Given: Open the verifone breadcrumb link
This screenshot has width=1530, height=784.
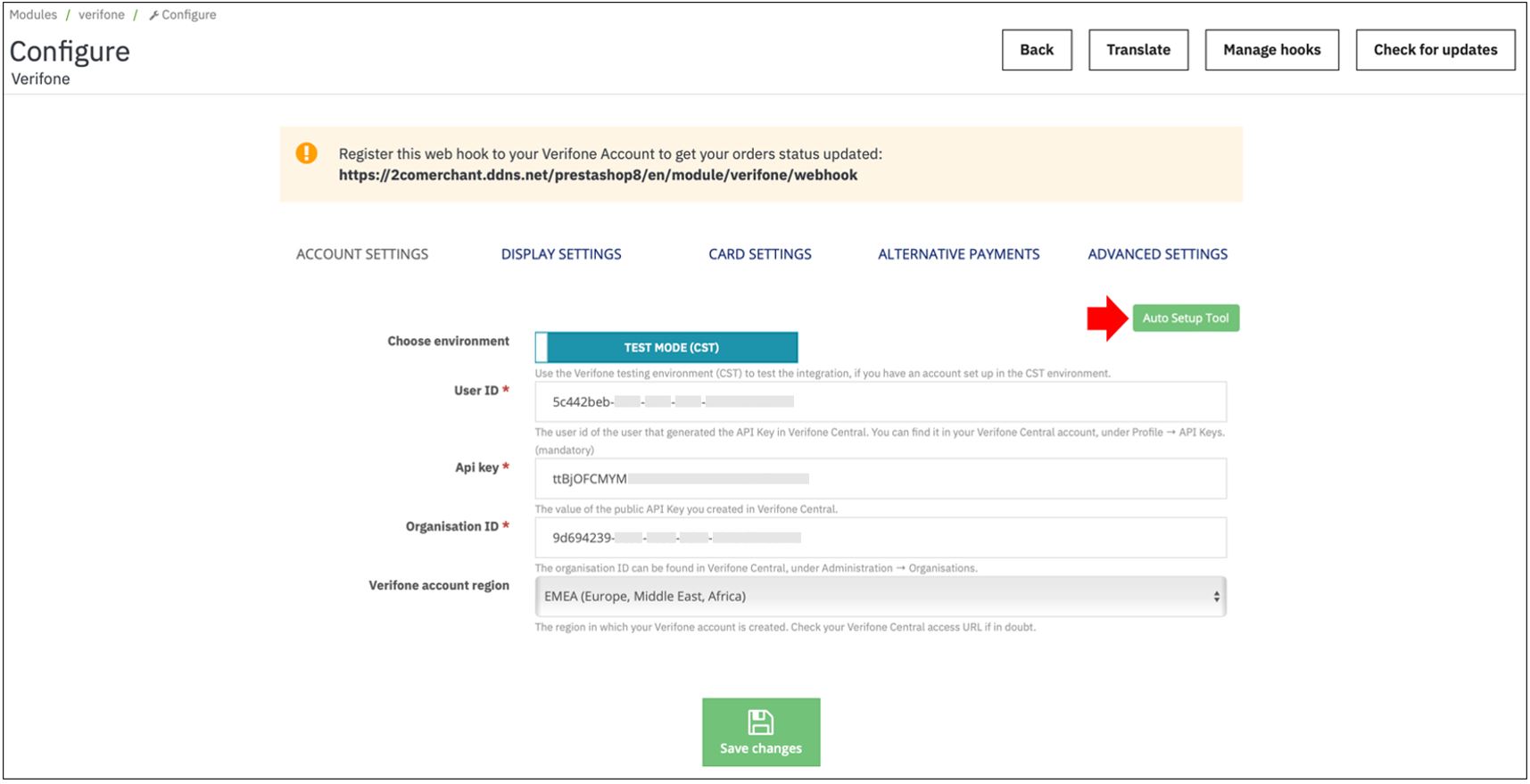Looking at the screenshot, I should pyautogui.click(x=102, y=15).
